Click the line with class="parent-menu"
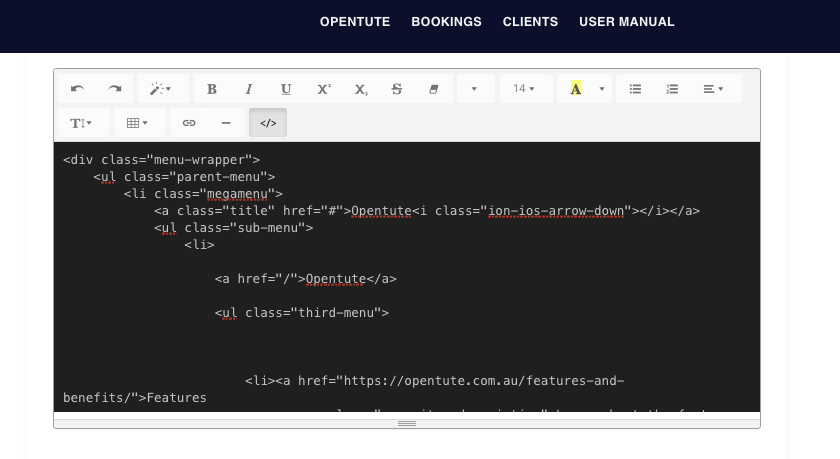840x459 pixels. click(184, 177)
